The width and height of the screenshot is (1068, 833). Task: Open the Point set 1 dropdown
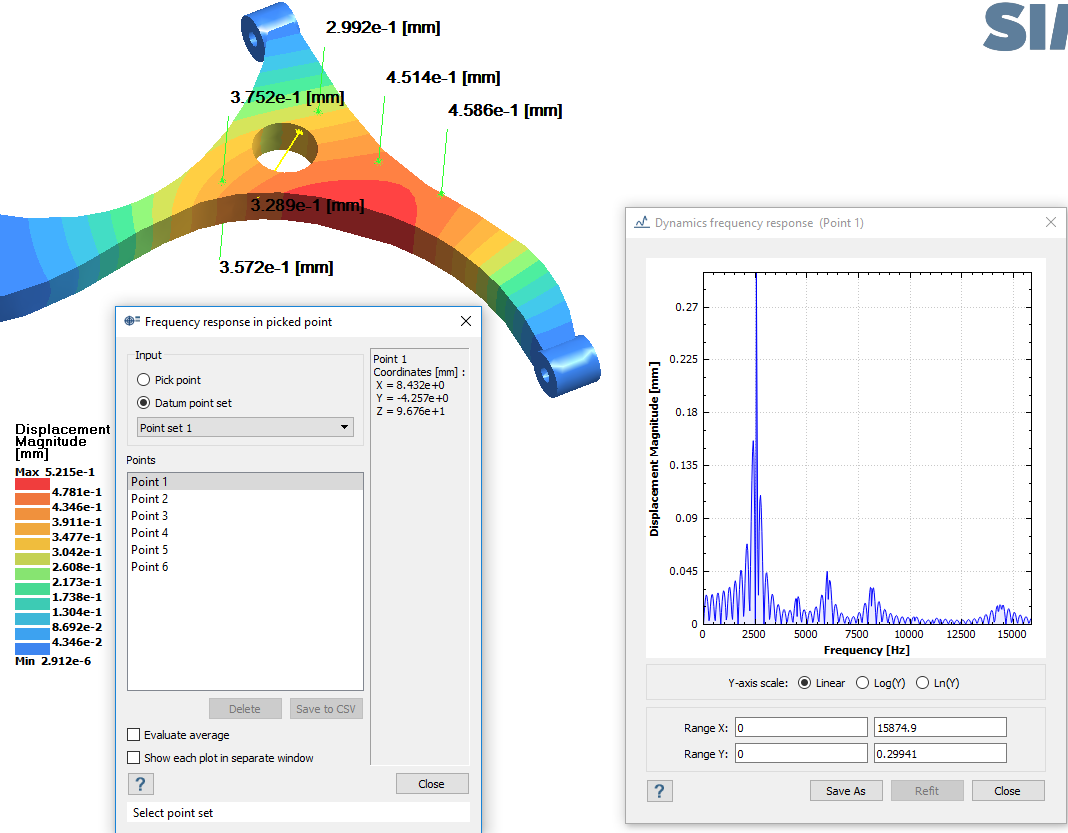[x=245, y=428]
